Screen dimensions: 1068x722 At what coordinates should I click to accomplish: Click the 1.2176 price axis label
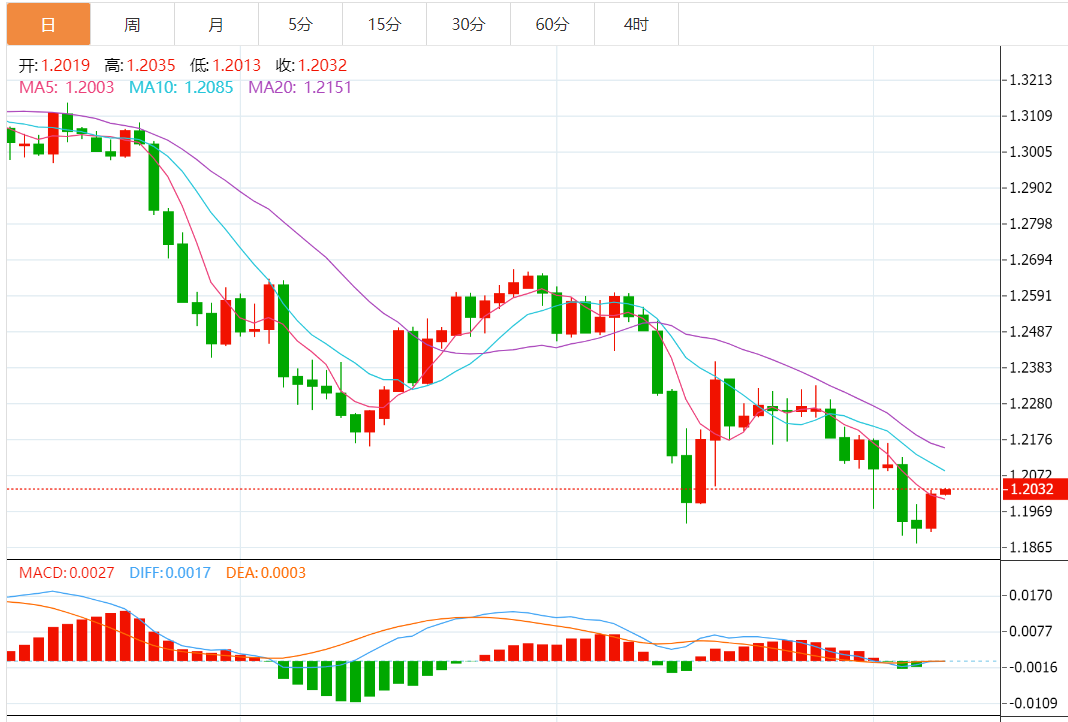click(1031, 439)
